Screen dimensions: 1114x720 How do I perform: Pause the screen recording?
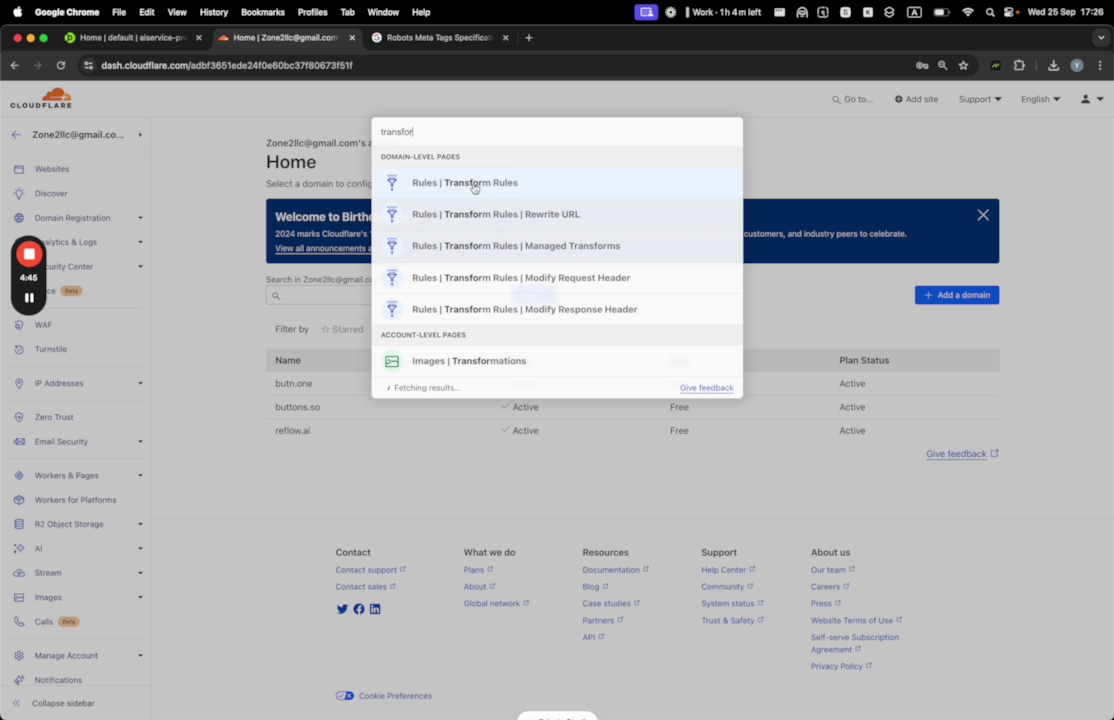coord(29,298)
